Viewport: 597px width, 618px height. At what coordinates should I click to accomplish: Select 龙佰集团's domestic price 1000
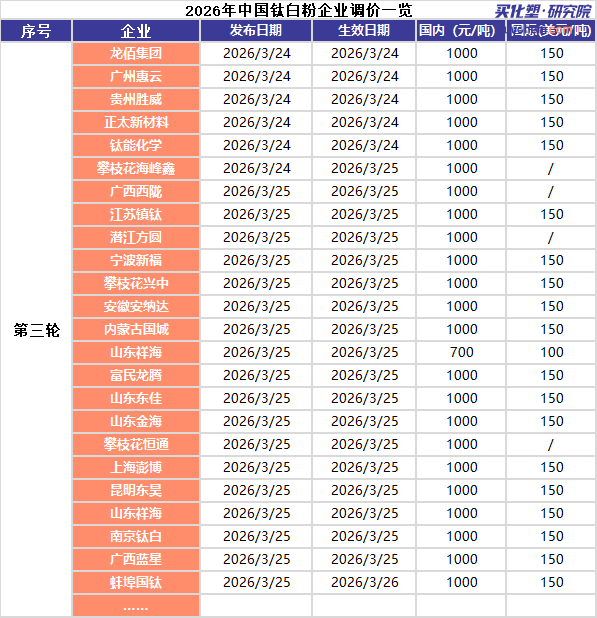click(461, 53)
